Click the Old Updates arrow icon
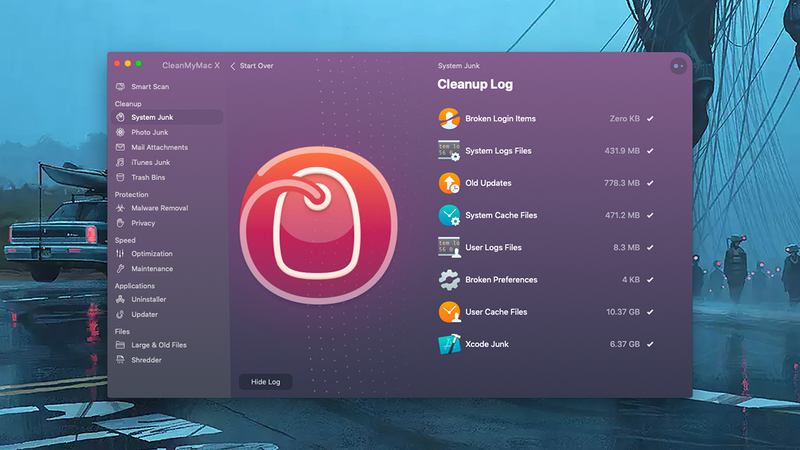Viewport: 800px width, 450px height. [449, 183]
